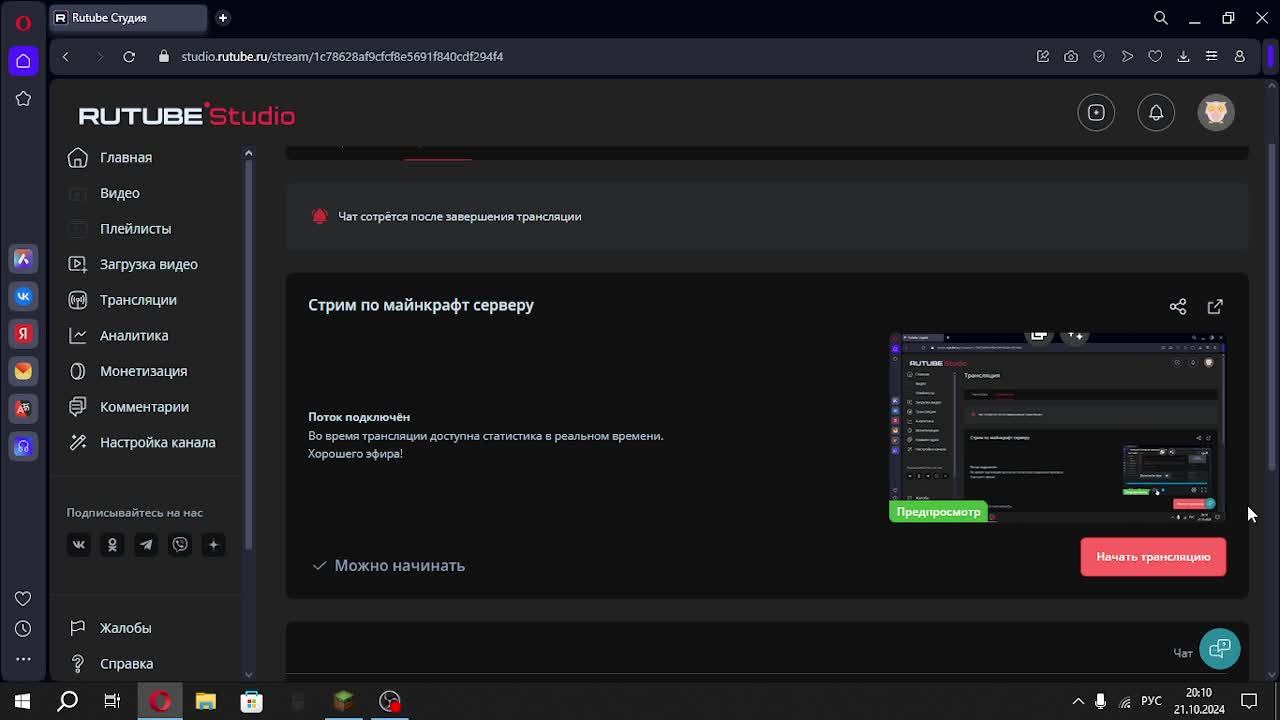Click browser search magnifier icon in title bar
1280x720 pixels.
coord(1161,18)
